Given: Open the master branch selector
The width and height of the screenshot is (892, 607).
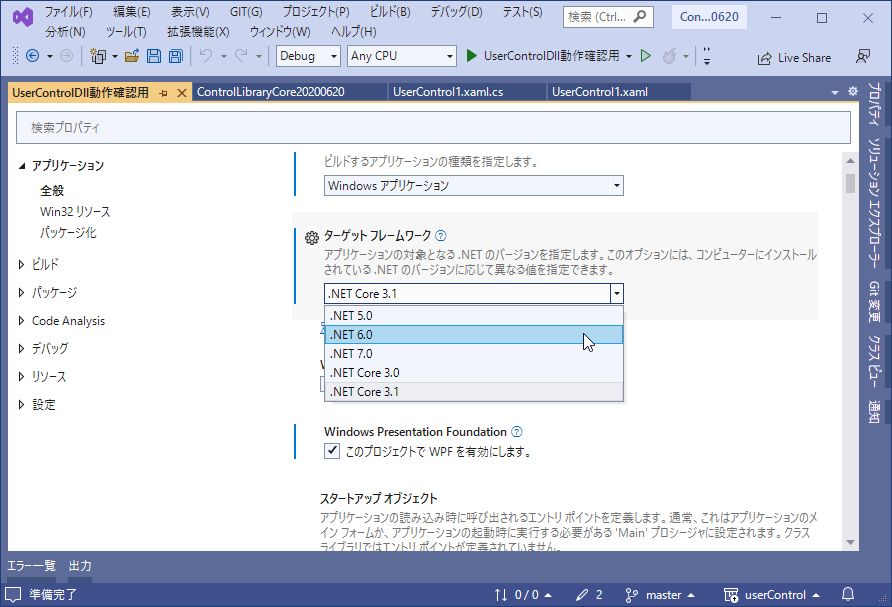Looking at the screenshot, I should 660,595.
